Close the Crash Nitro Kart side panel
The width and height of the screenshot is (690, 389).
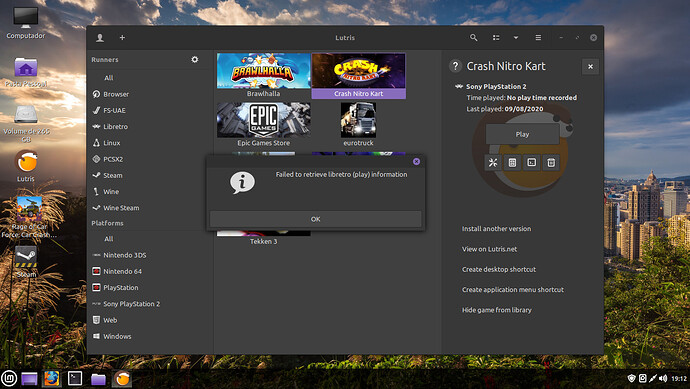tap(591, 67)
